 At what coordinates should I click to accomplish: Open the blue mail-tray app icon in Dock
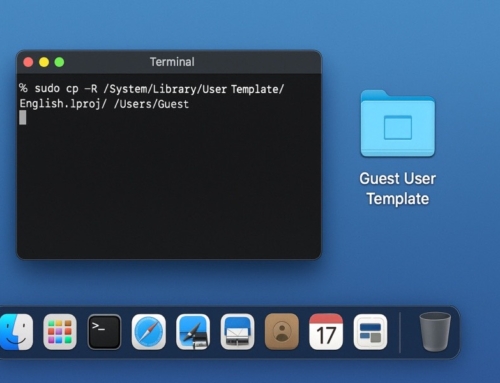237,332
